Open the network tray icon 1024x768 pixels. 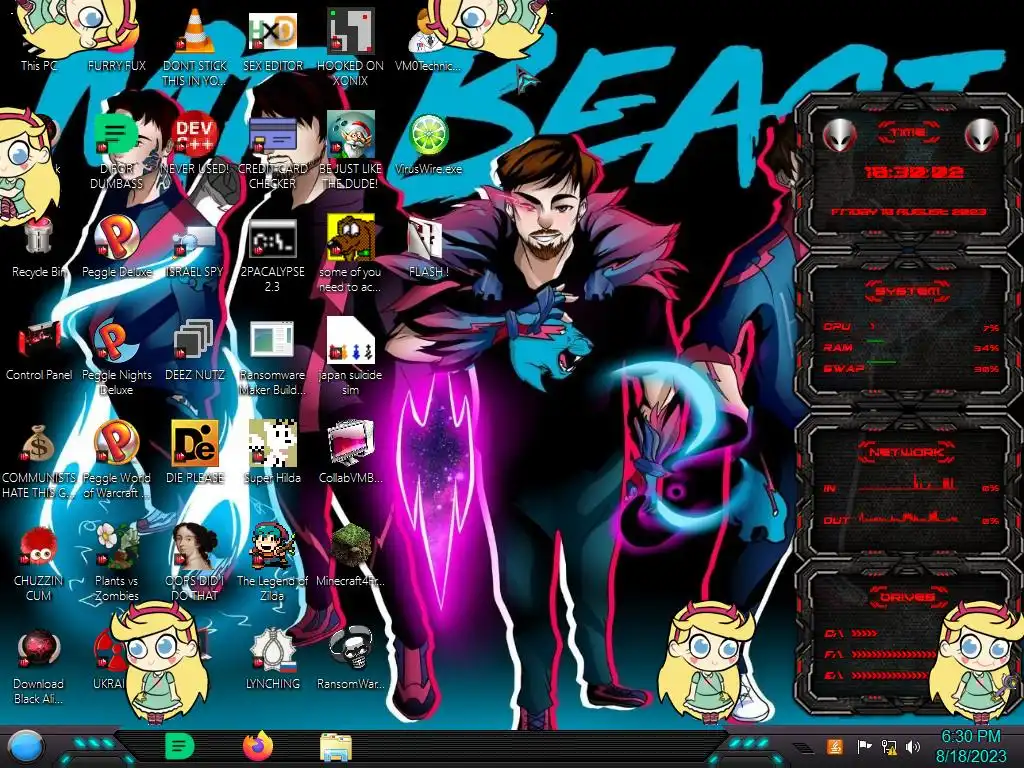coord(889,746)
